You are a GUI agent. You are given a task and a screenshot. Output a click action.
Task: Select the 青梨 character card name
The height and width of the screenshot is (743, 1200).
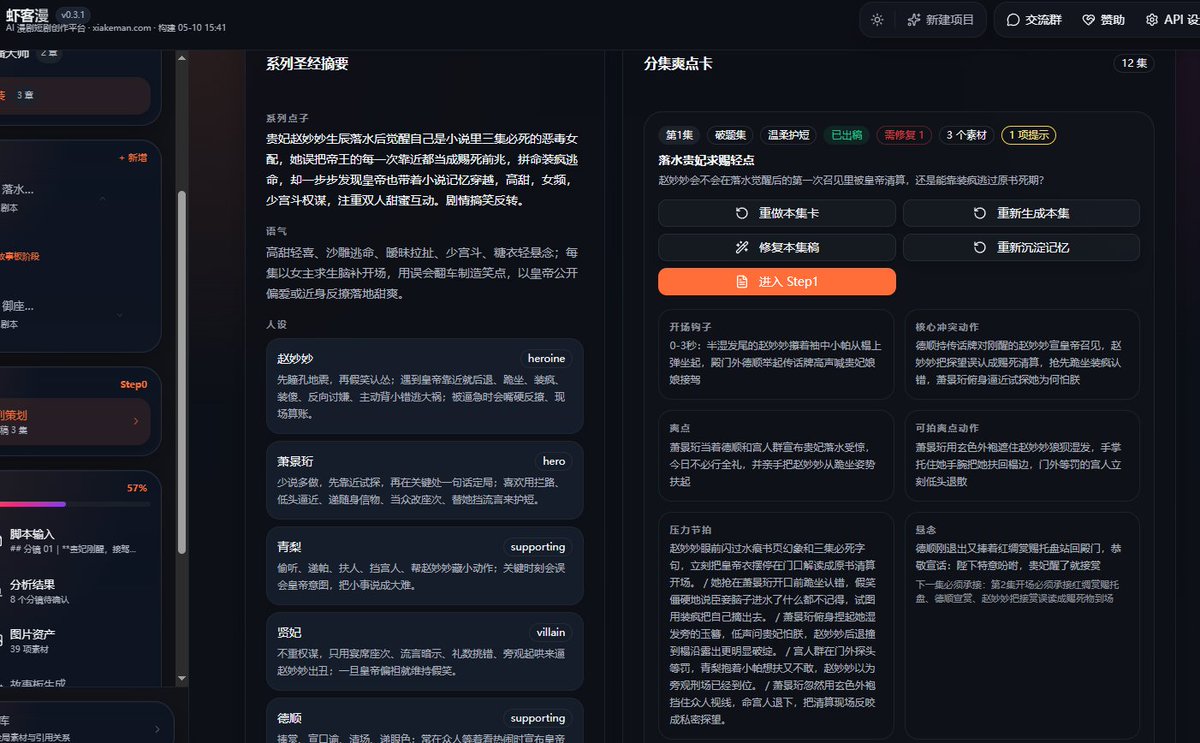289,547
